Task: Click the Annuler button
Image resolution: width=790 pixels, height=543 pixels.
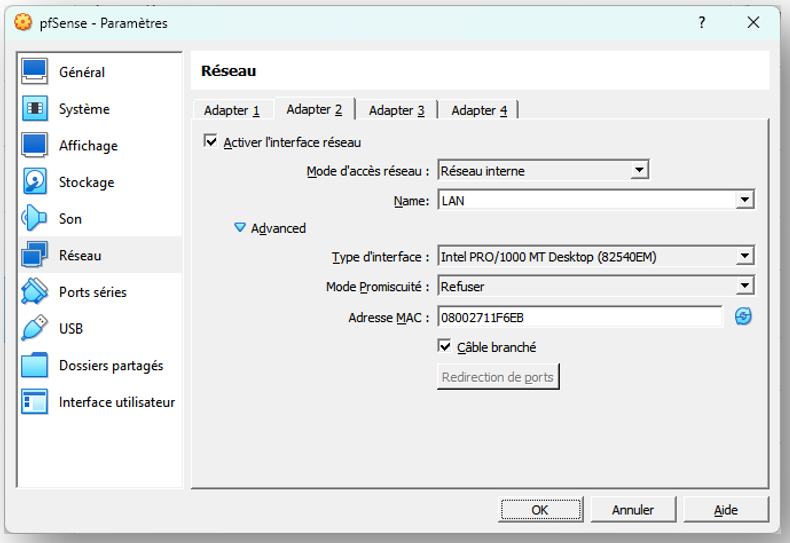Action: point(633,510)
